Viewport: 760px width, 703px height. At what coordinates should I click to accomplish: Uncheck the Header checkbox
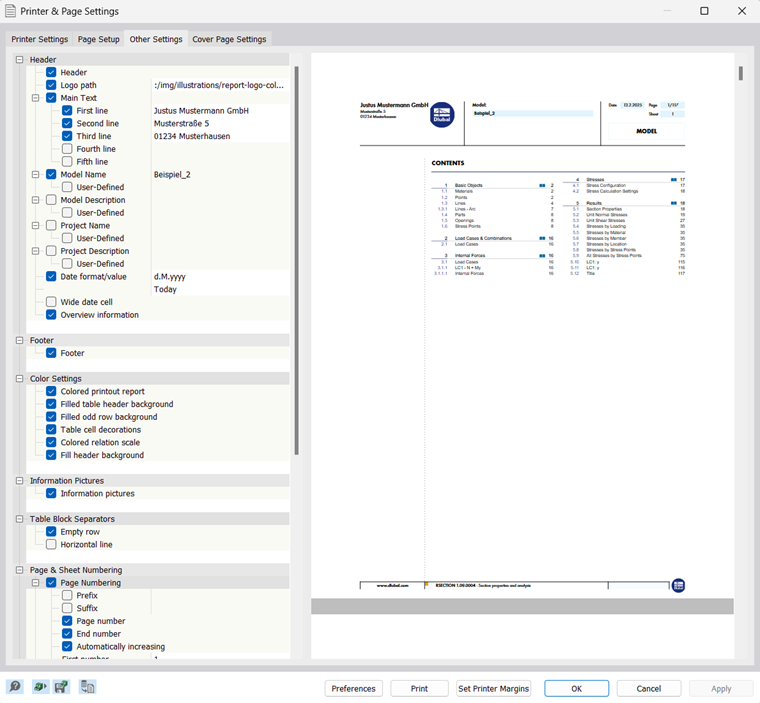click(x=51, y=72)
